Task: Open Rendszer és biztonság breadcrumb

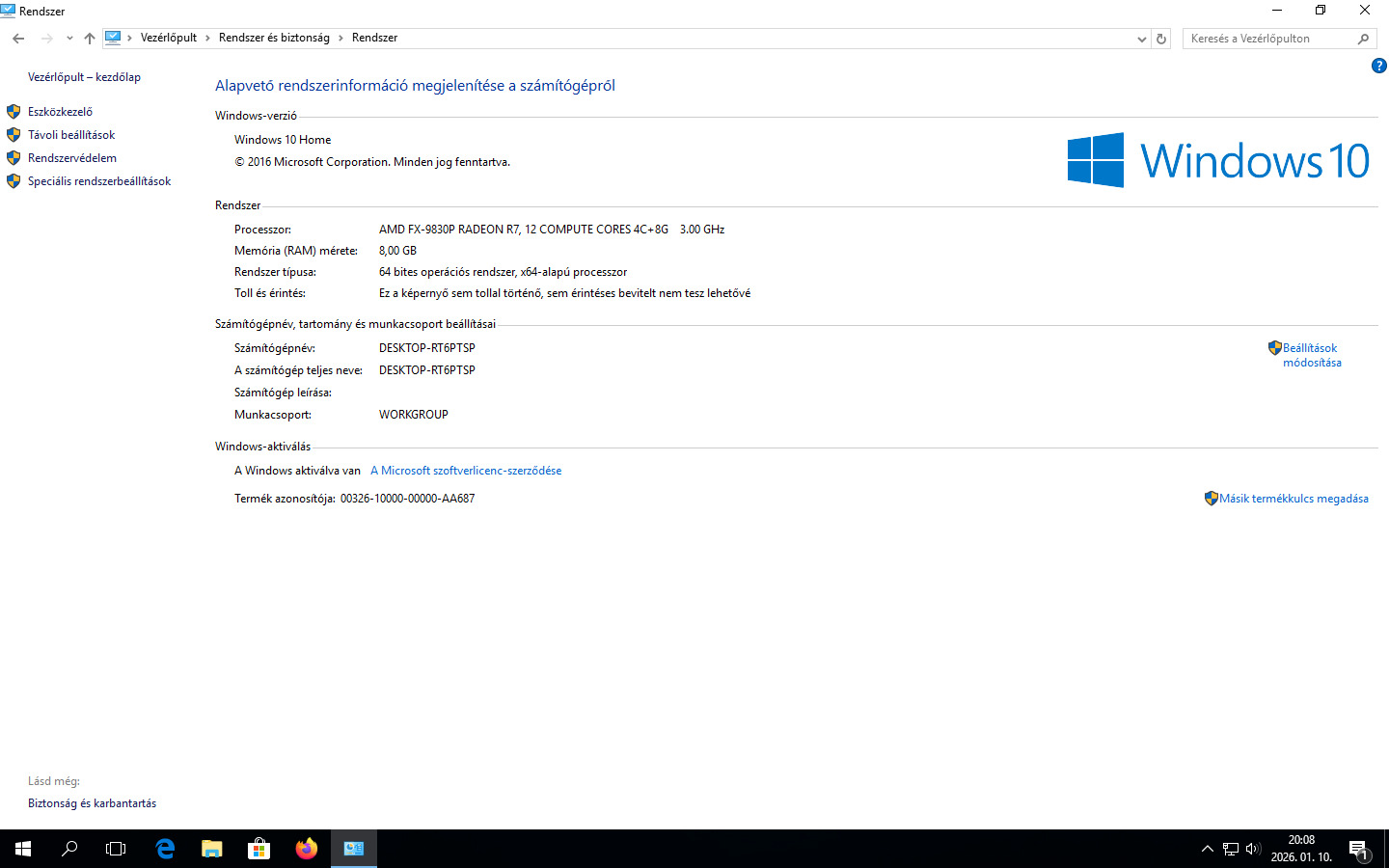Action: click(274, 38)
